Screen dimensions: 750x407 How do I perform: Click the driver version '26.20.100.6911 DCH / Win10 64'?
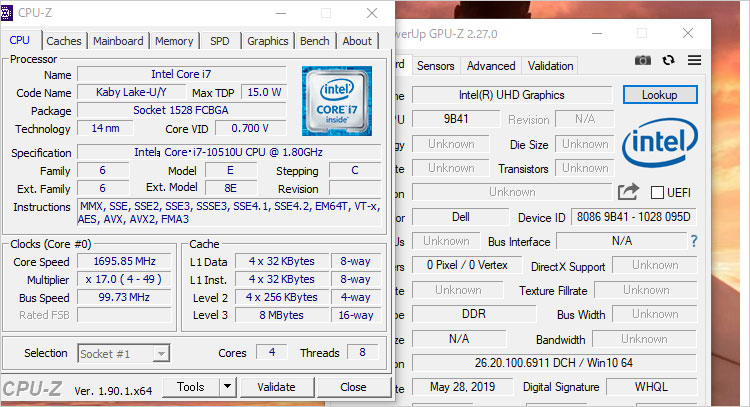[554, 363]
